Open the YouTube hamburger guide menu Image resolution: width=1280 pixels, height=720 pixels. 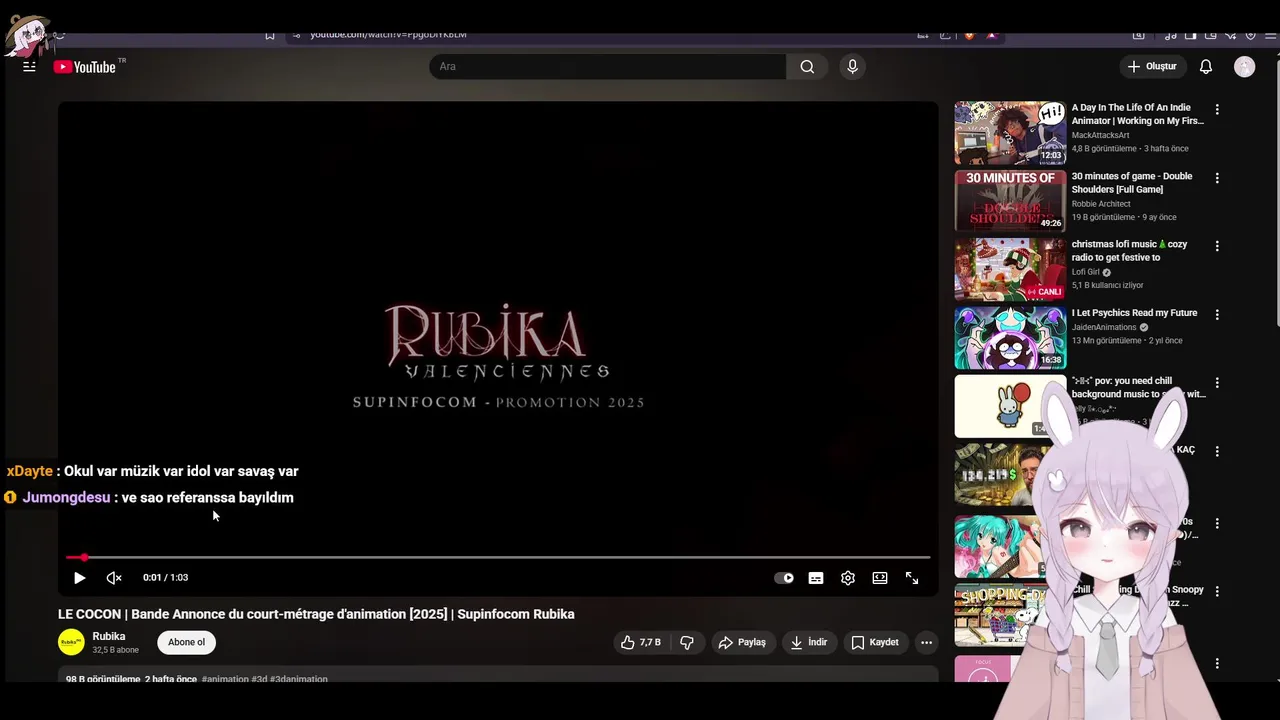29,67
